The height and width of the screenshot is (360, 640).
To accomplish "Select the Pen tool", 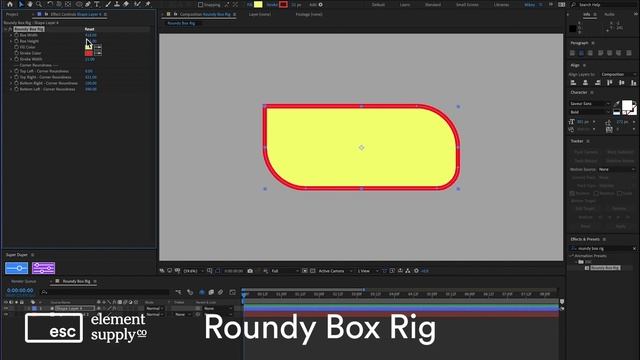I will (88, 4).
